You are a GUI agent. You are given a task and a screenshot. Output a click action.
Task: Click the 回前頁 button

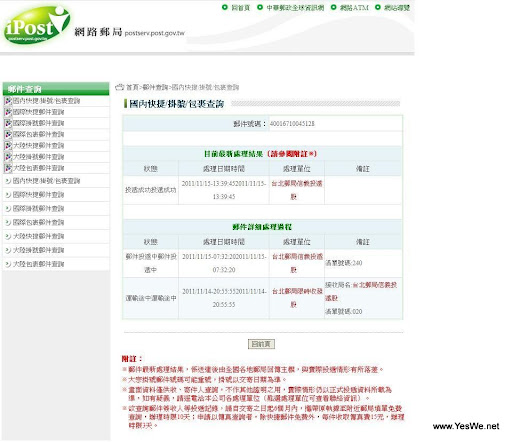(261, 344)
